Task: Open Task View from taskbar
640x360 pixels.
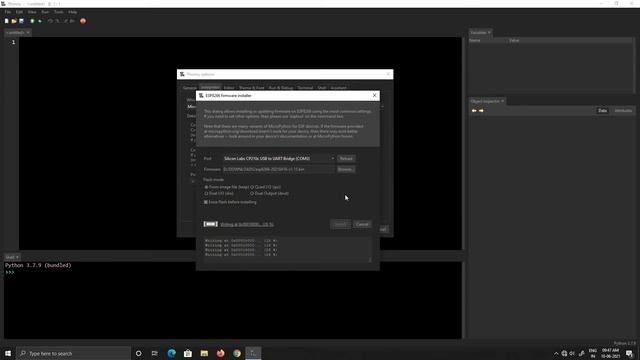Action: (155, 353)
